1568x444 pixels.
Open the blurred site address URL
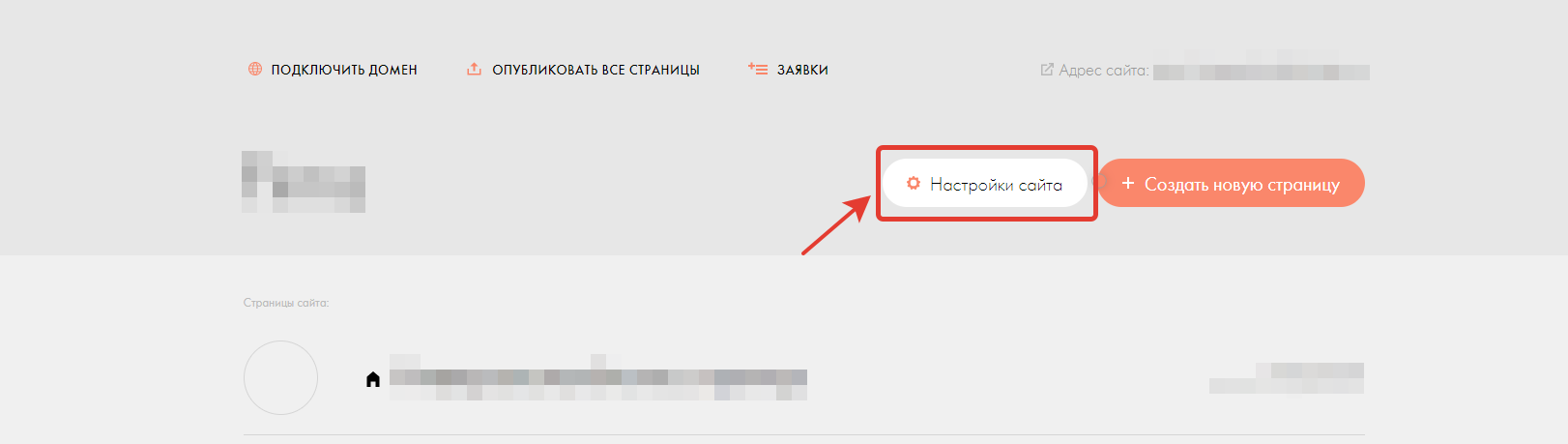click(x=1262, y=72)
